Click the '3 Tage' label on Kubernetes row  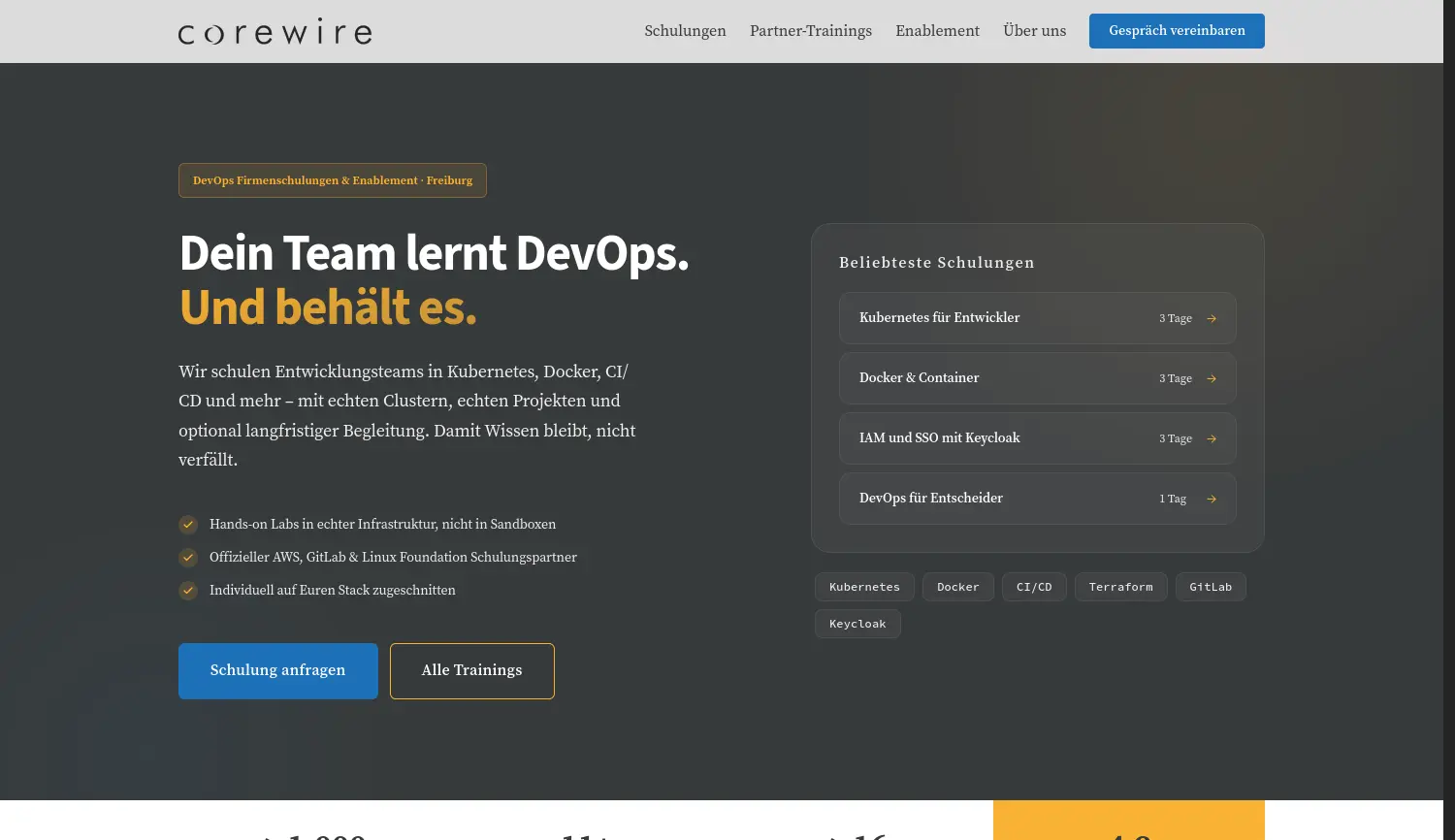pyautogui.click(x=1176, y=318)
